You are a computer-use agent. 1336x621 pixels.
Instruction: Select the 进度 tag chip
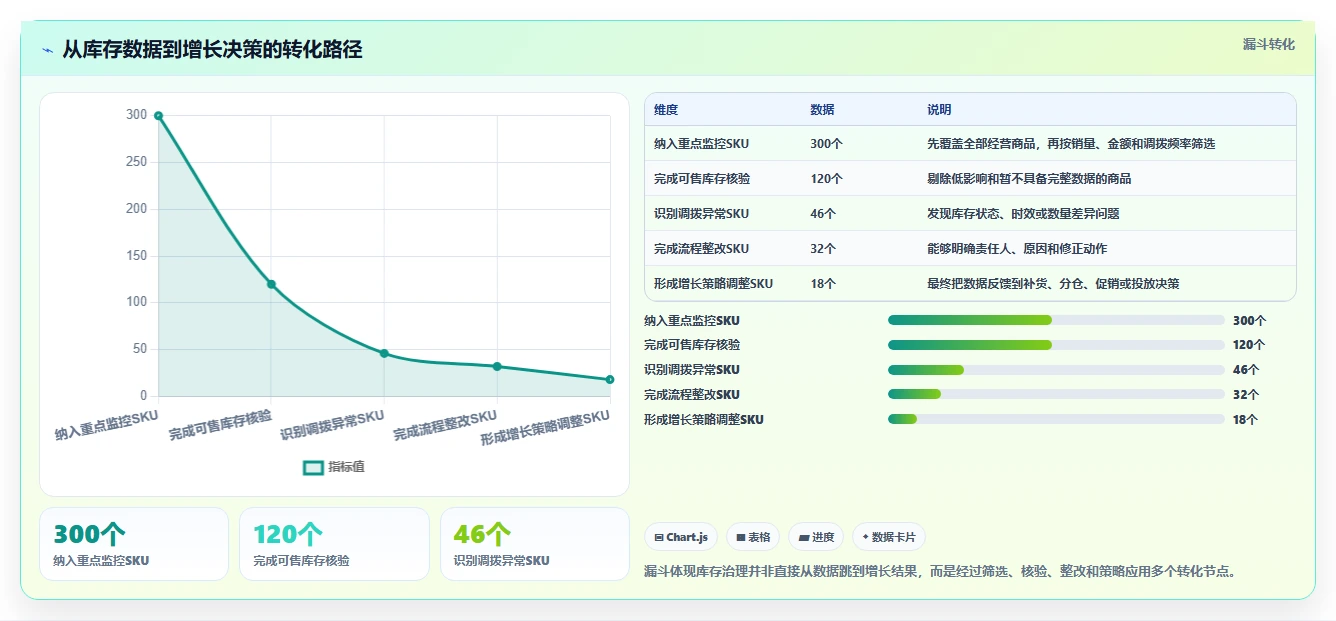(x=816, y=537)
